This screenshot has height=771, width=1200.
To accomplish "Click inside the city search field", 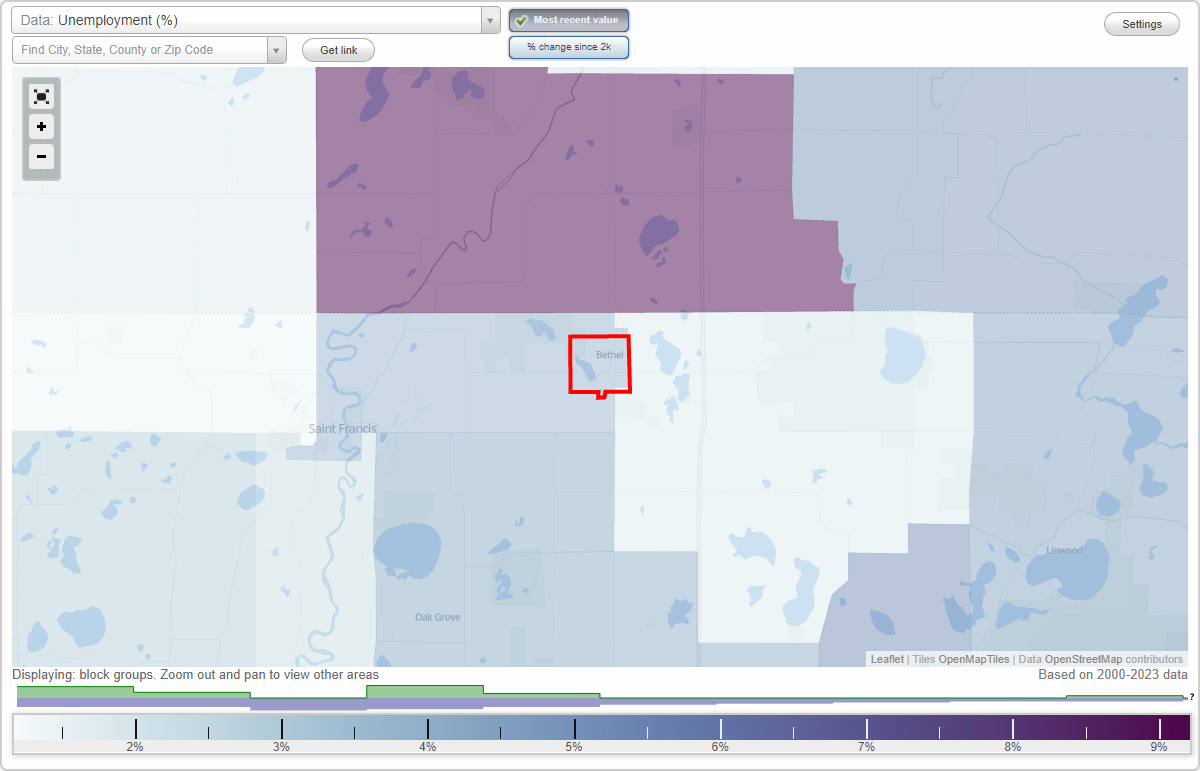I will point(140,49).
